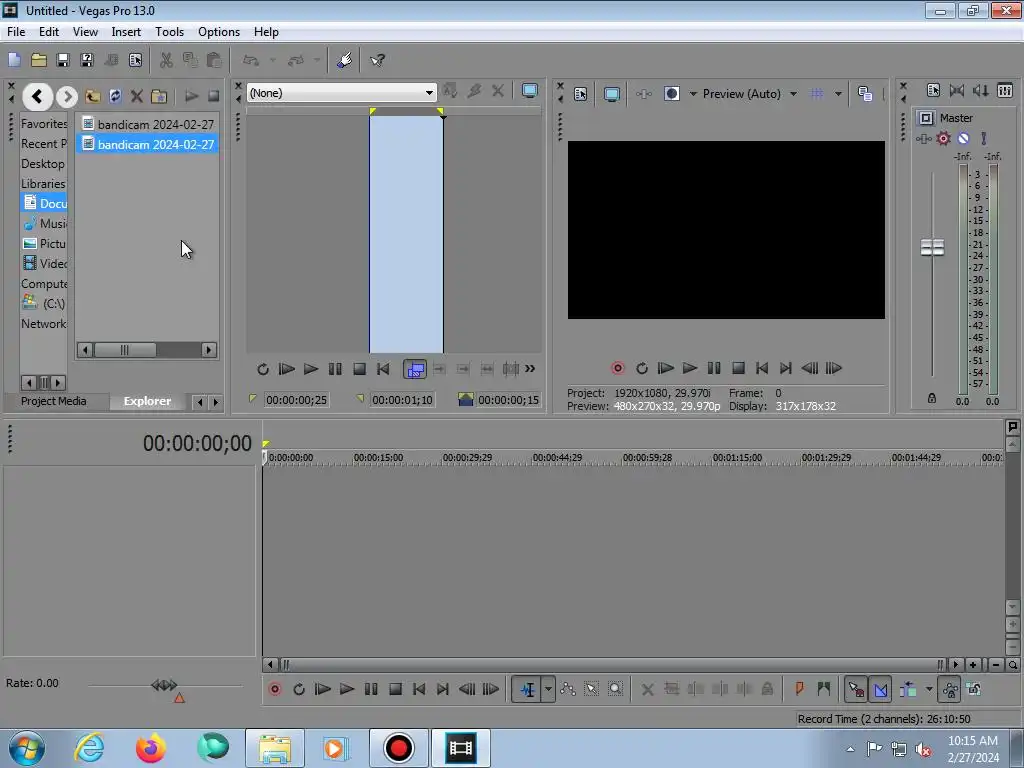The height and width of the screenshot is (768, 1024).
Task: Open a project with the Open folder icon
Action: 39,60
